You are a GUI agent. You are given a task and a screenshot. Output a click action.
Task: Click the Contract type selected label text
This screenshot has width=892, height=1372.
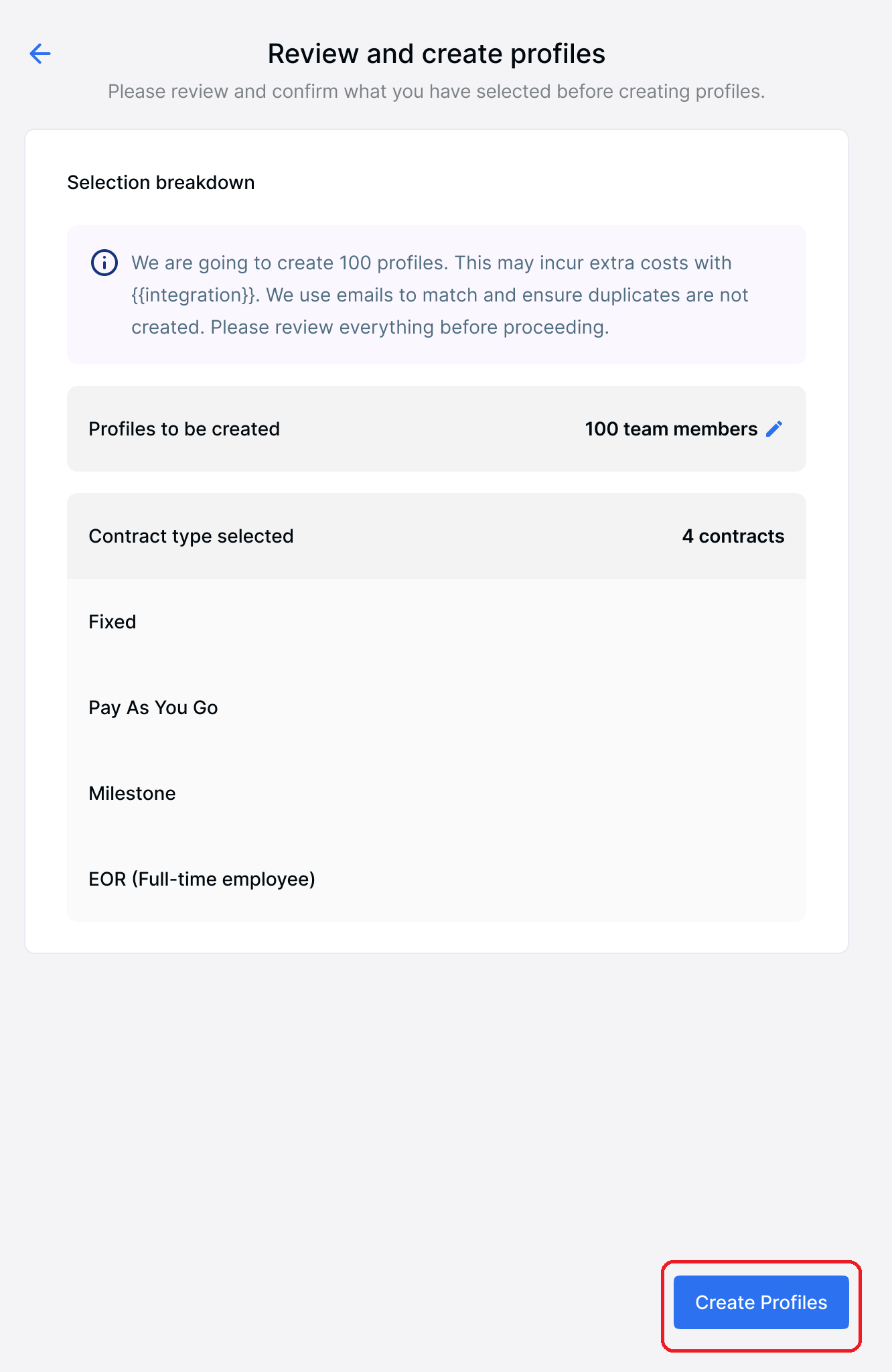(191, 536)
